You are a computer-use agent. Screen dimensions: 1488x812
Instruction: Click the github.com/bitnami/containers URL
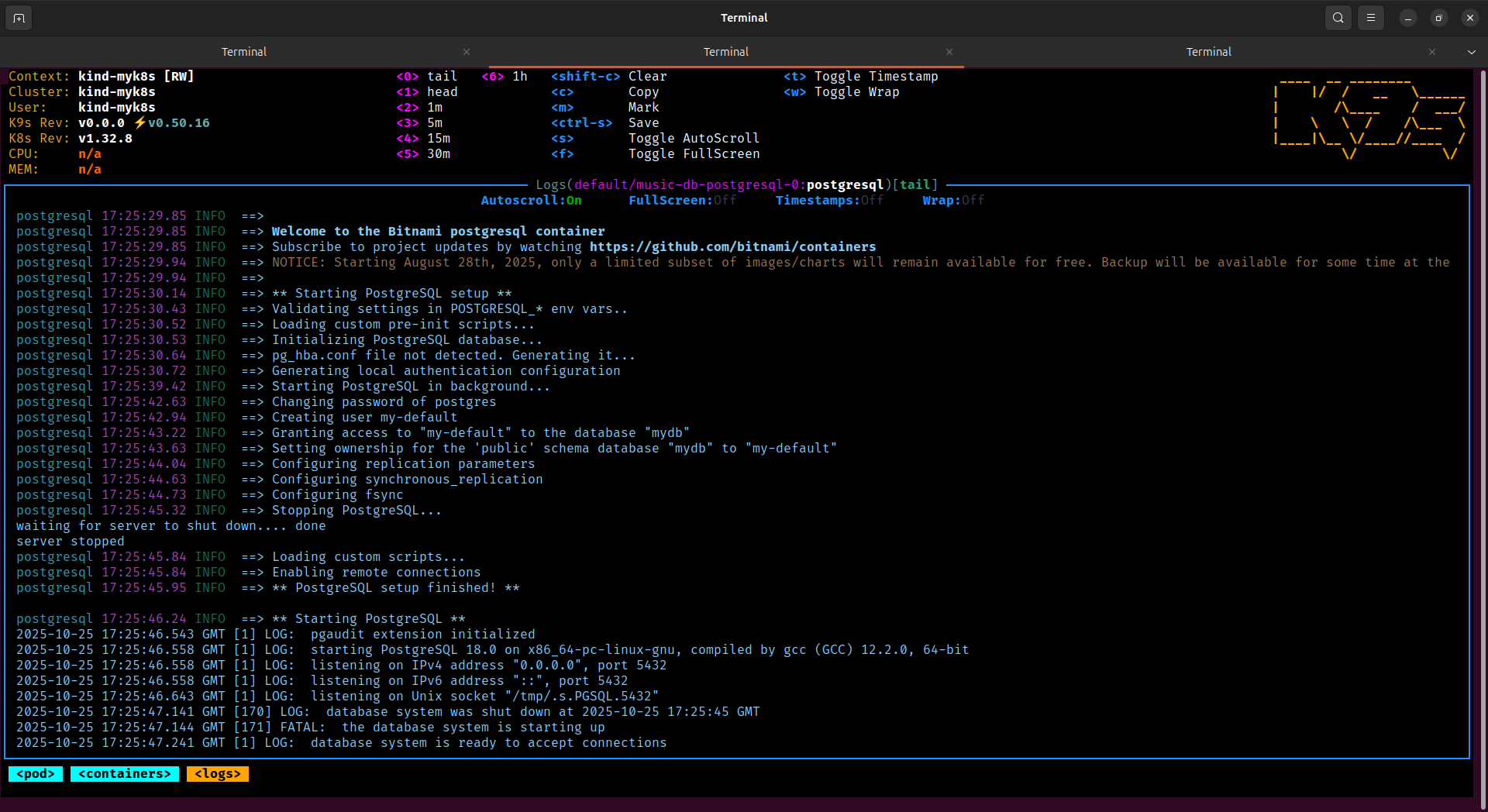coord(732,247)
